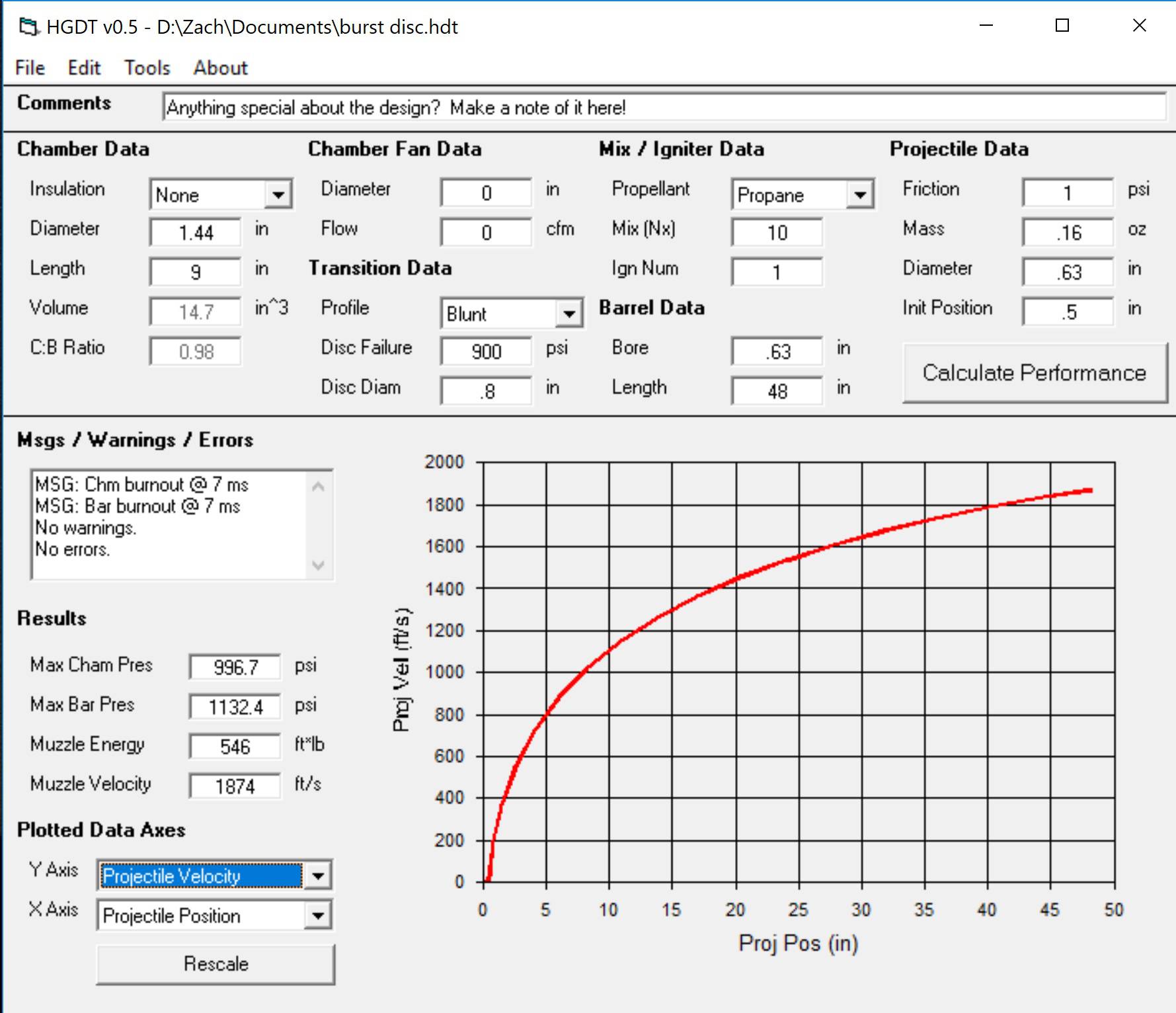Screen dimensions: 1176x1013
Task: Open the About menu
Action: point(220,67)
